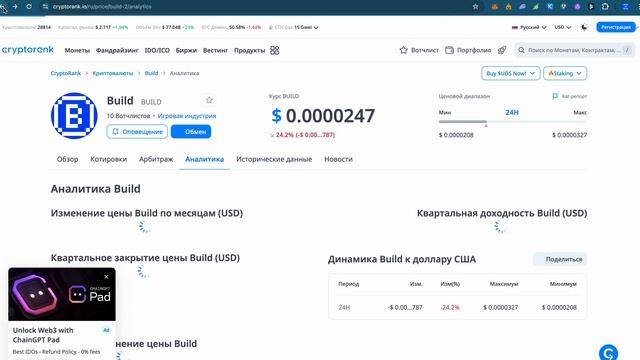Click the Баг-репорт flag icon
This screenshot has height=360, width=640.
click(555, 96)
